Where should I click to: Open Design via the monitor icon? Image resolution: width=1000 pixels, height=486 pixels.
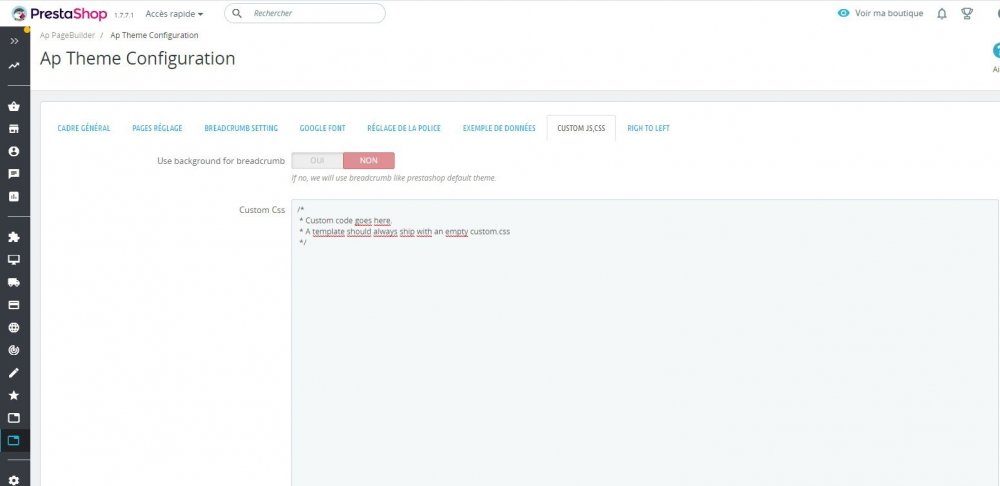click(x=14, y=260)
